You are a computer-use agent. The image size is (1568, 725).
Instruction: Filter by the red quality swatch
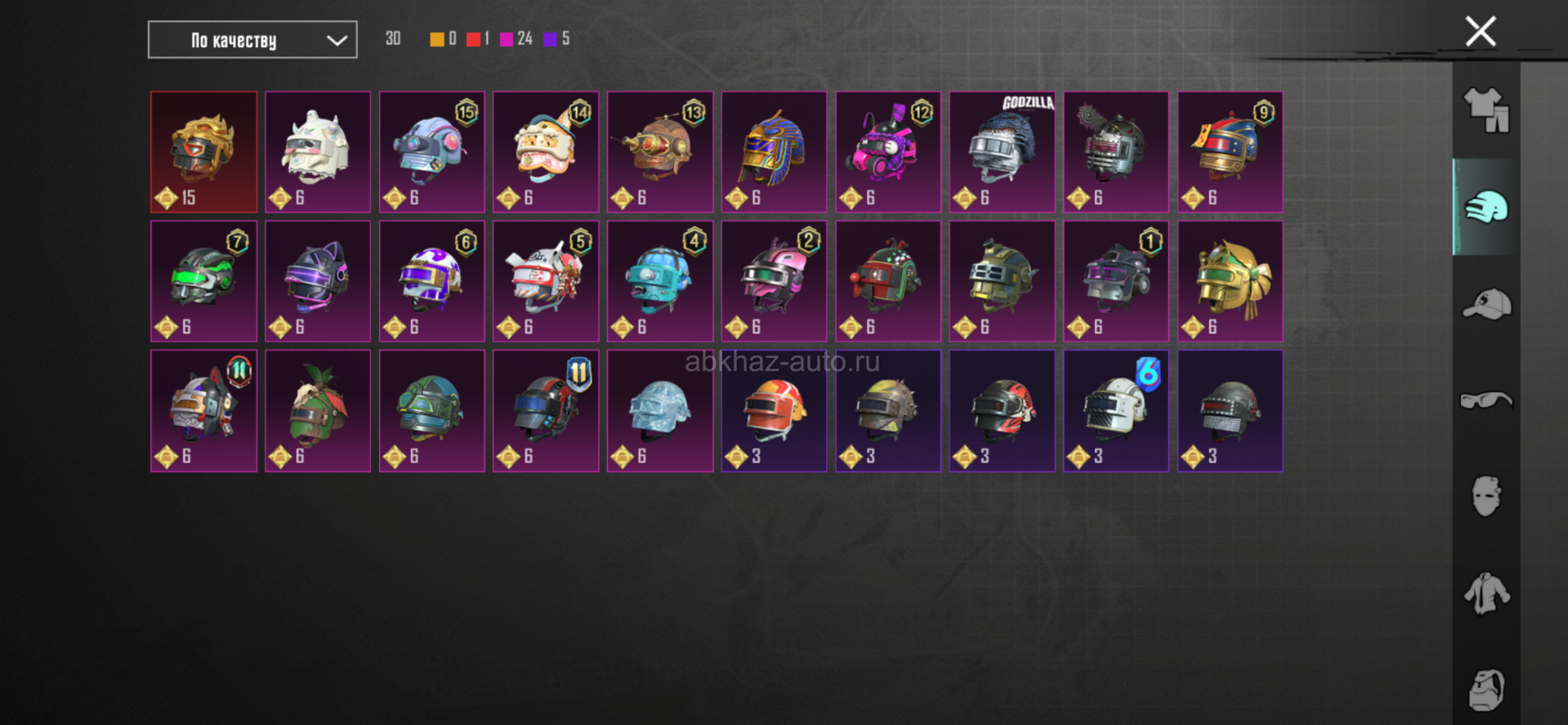pos(473,39)
